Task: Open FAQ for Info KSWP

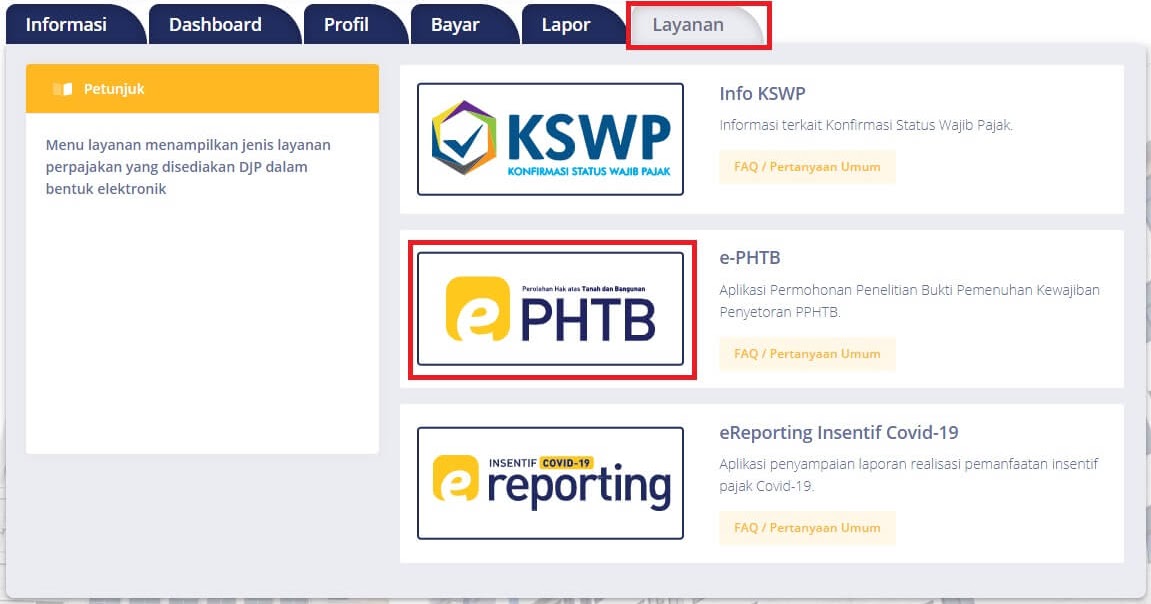Action: click(x=807, y=167)
